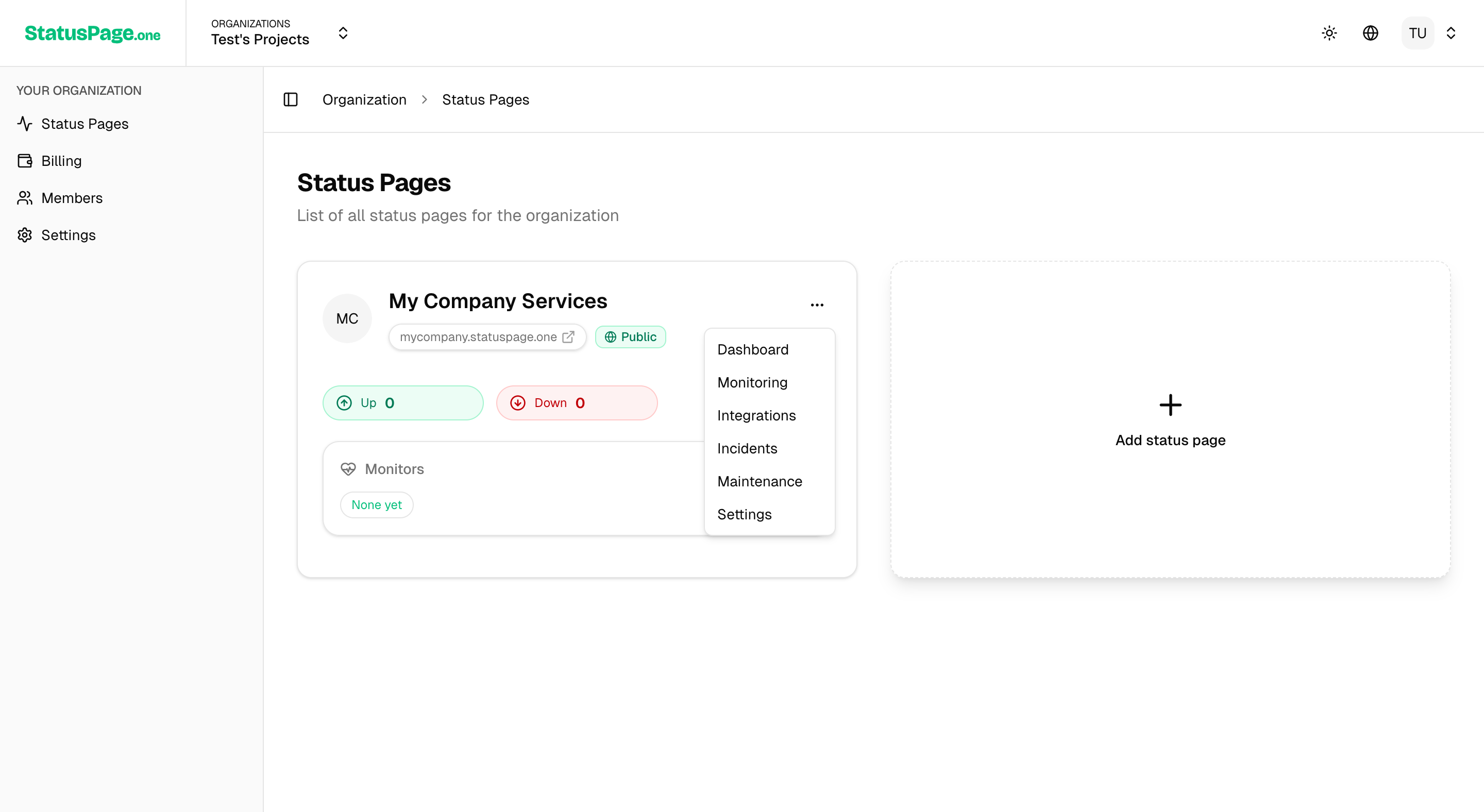Viewport: 1484px width, 812px height.
Task: Click the three-dots card menu
Action: click(x=817, y=305)
